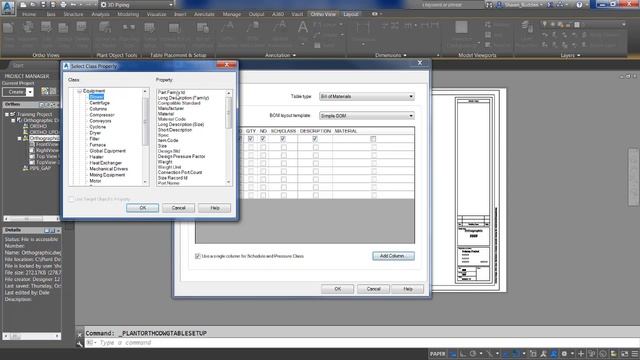Viewport: 640px width, 360px height.
Task: Switch to the Layout ribbon tab
Action: pyautogui.click(x=351, y=14)
